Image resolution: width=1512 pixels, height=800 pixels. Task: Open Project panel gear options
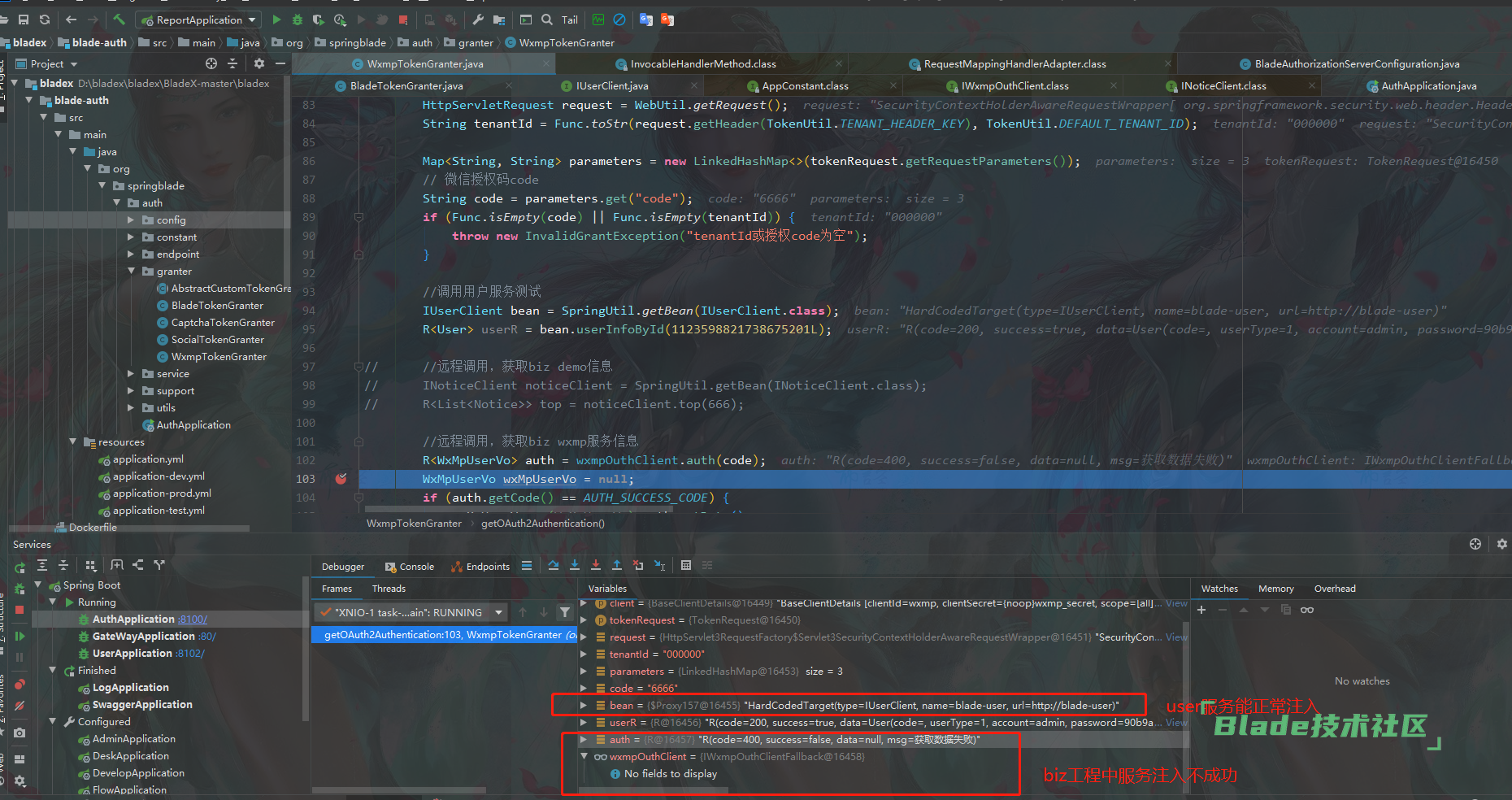259,63
